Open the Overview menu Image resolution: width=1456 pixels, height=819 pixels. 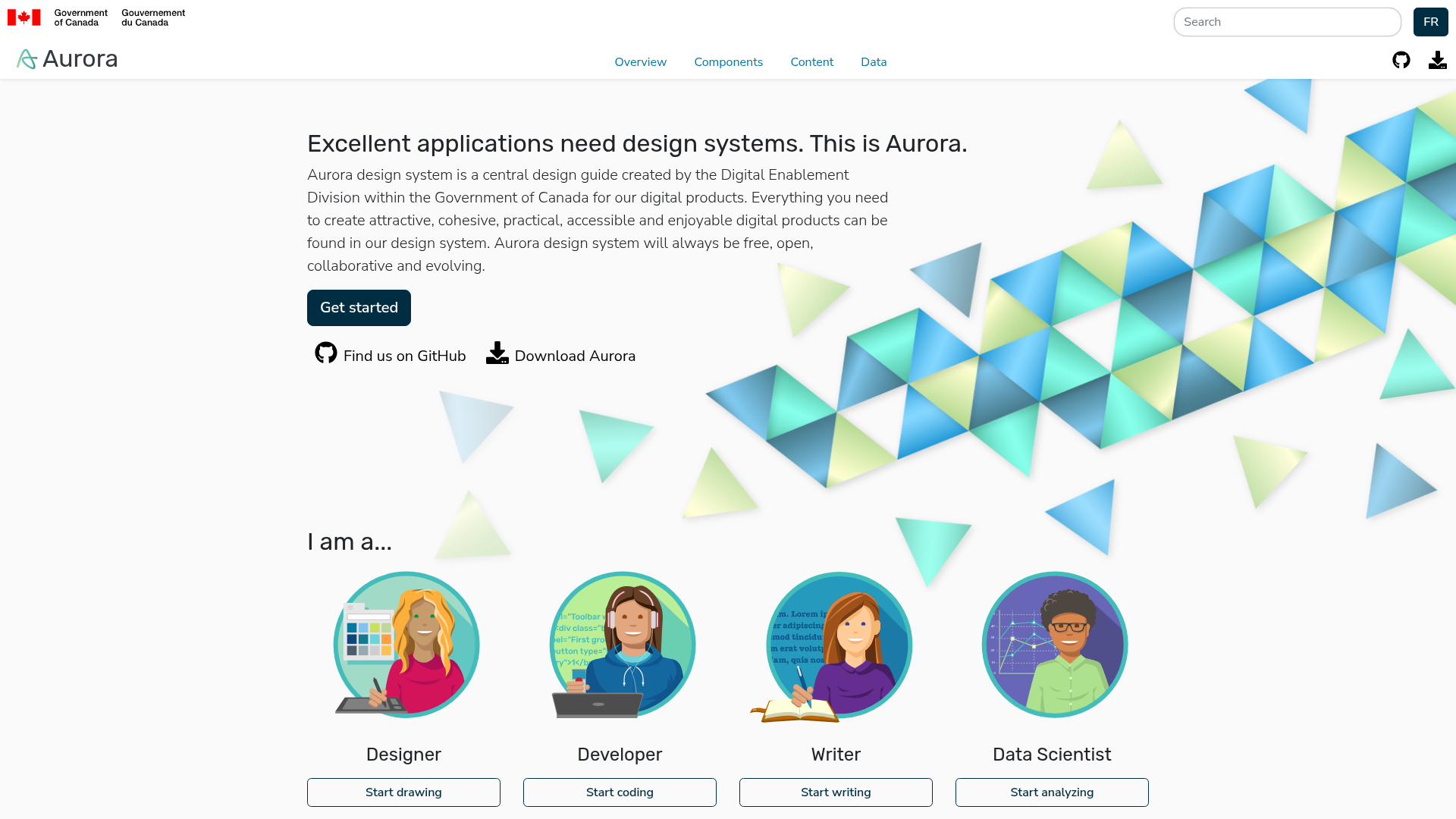[641, 62]
